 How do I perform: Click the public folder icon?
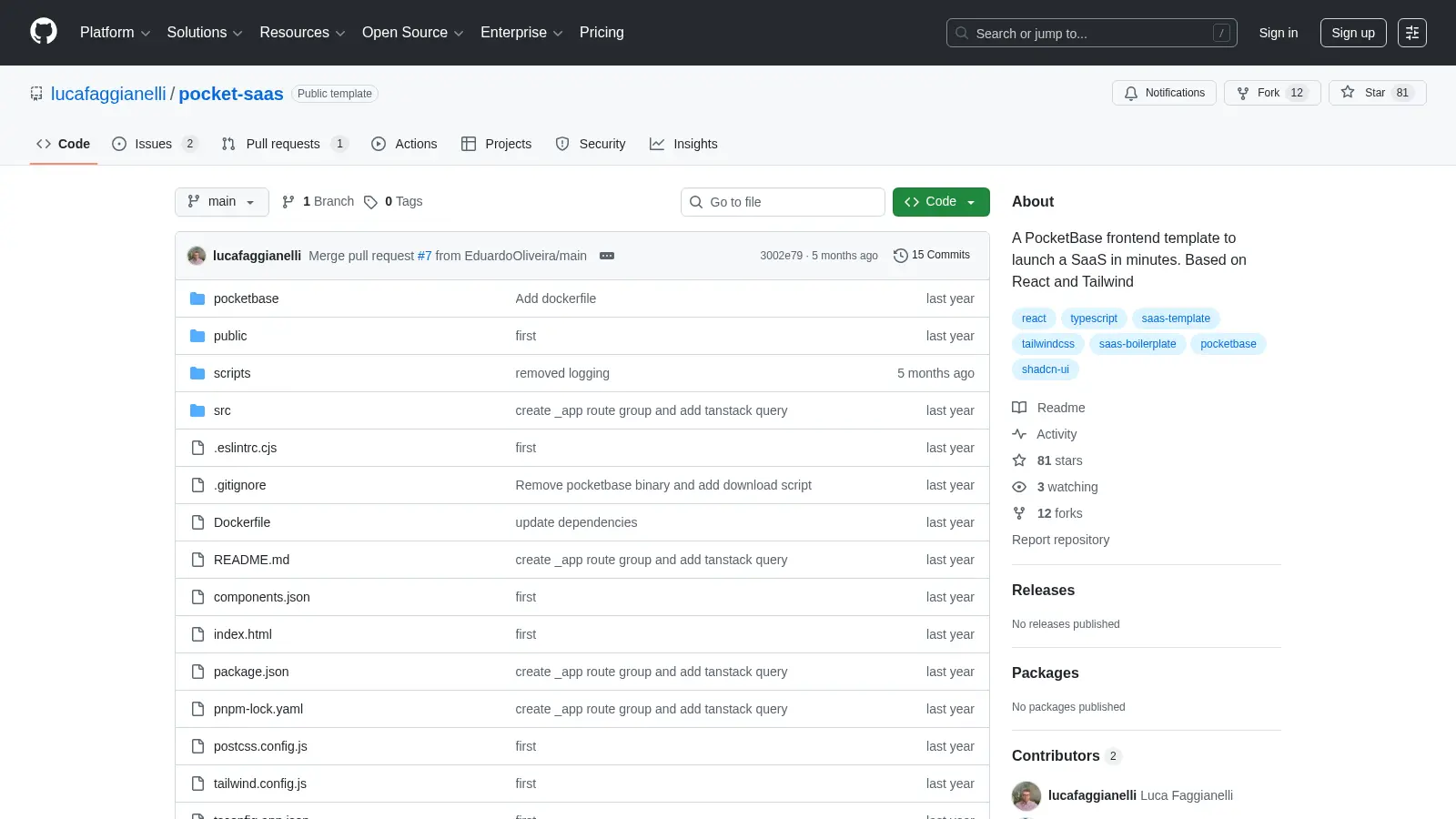[197, 336]
